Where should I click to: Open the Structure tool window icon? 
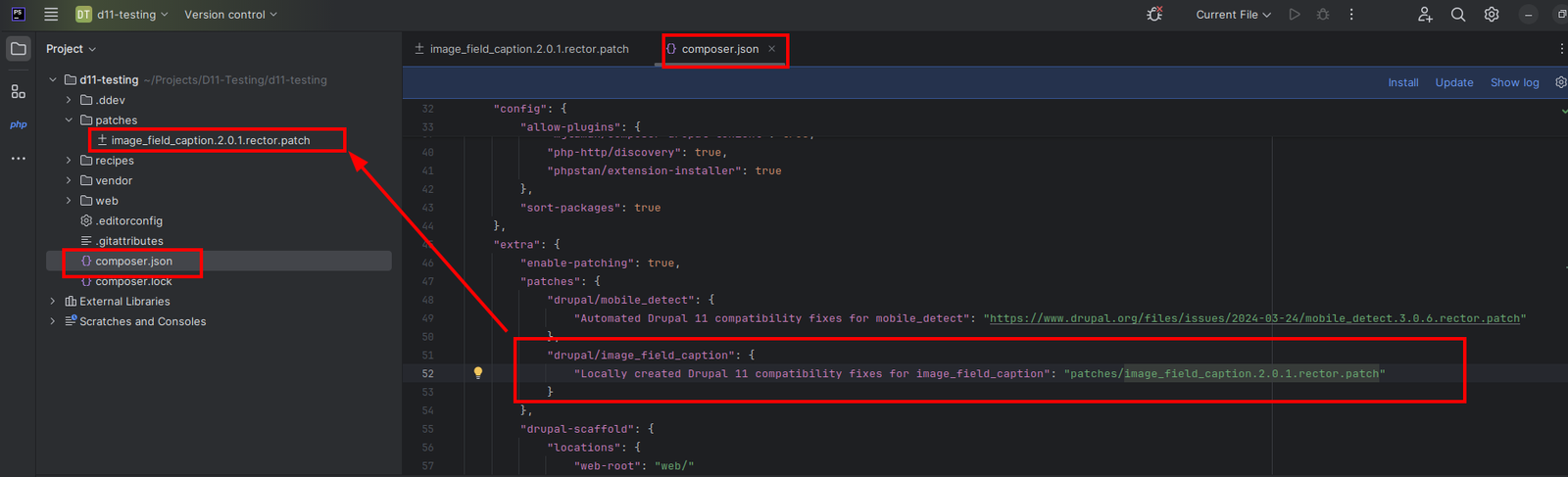pyautogui.click(x=18, y=91)
